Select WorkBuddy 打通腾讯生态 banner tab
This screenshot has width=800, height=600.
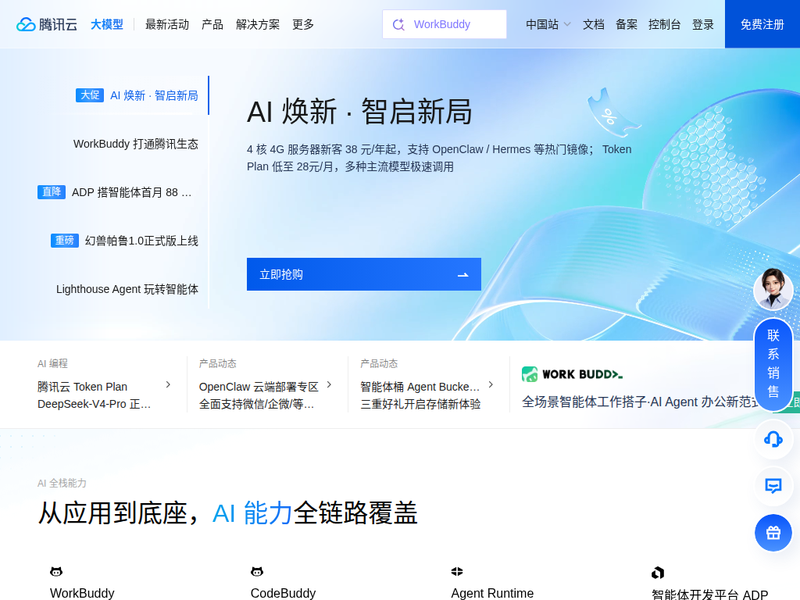tap(136, 144)
